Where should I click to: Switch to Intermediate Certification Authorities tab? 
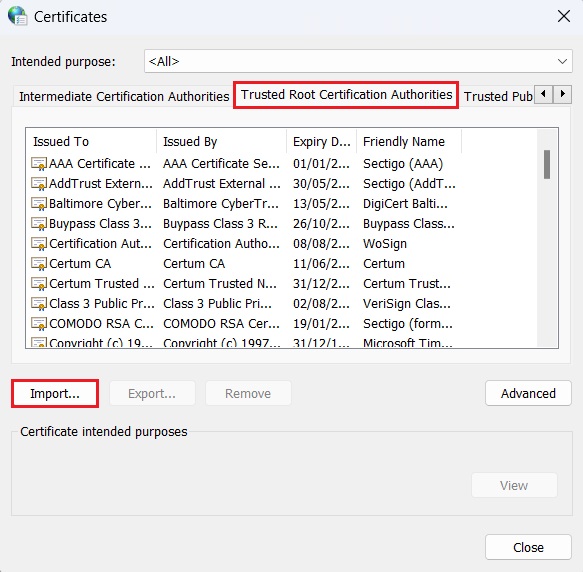124,97
